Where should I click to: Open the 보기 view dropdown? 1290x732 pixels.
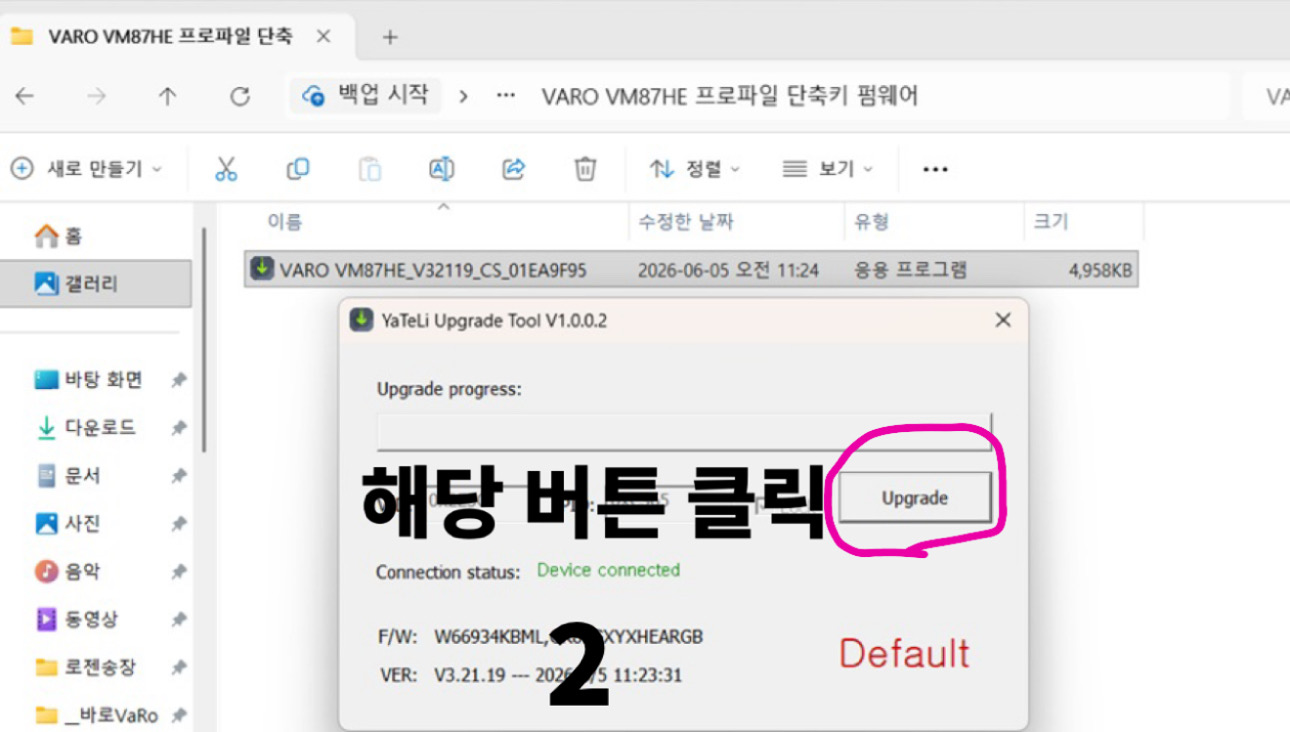pos(828,169)
